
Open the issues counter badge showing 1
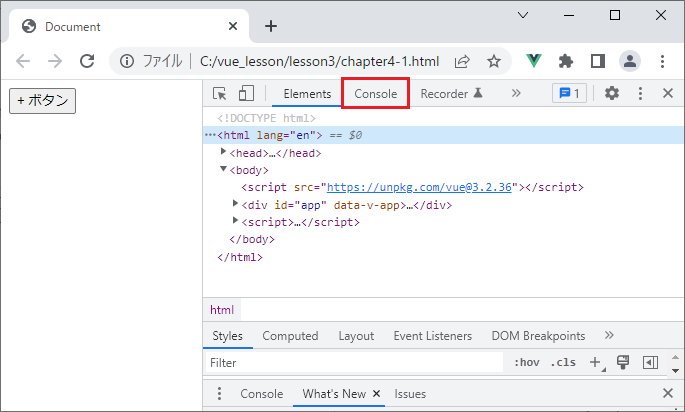(x=569, y=93)
